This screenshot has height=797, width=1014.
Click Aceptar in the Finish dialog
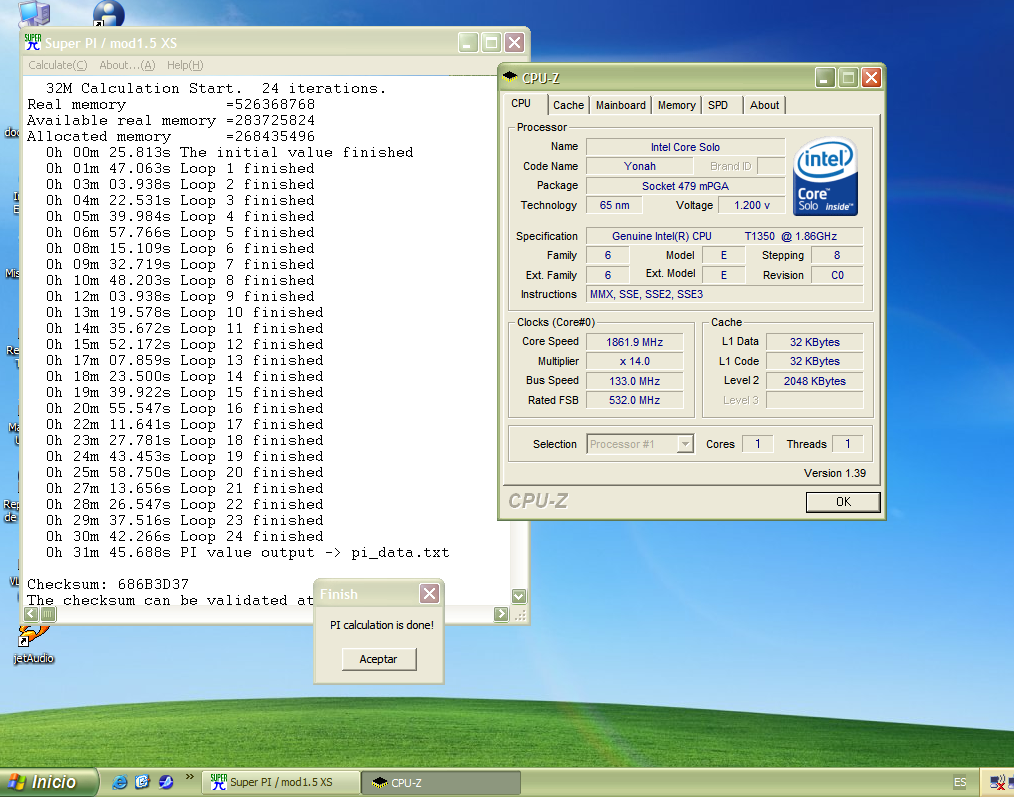click(379, 659)
